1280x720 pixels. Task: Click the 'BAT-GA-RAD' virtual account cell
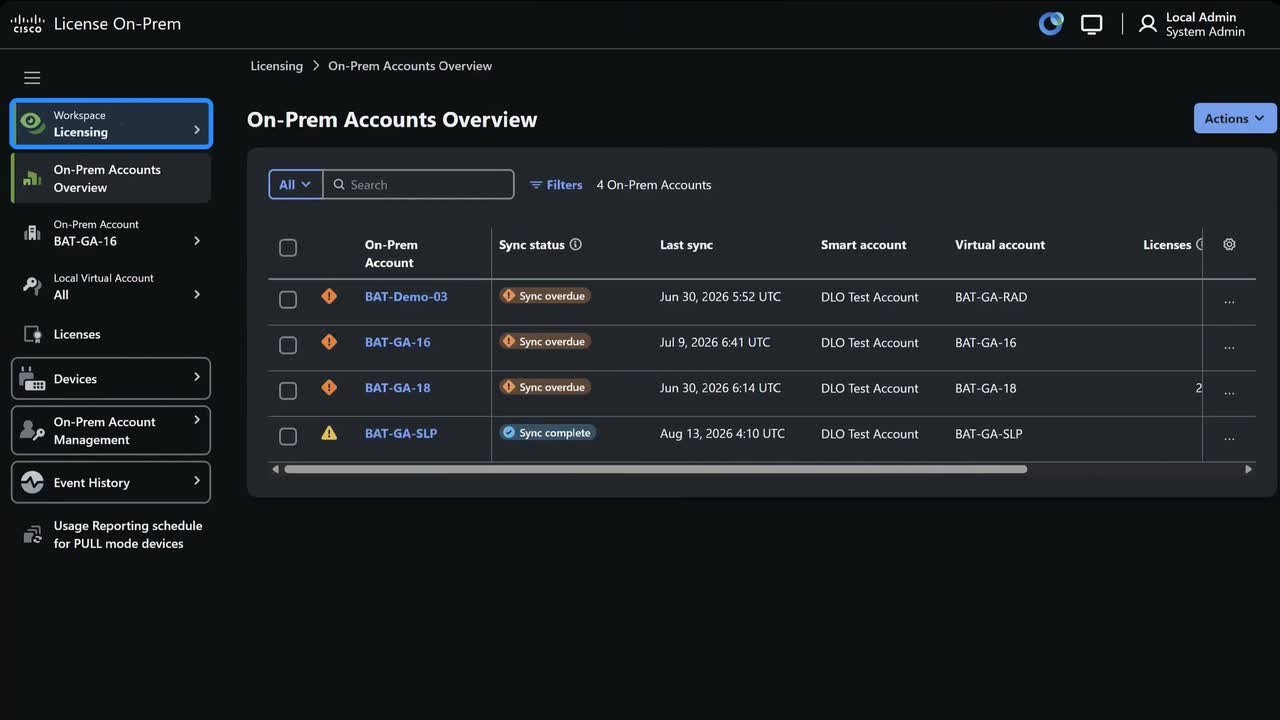point(991,297)
